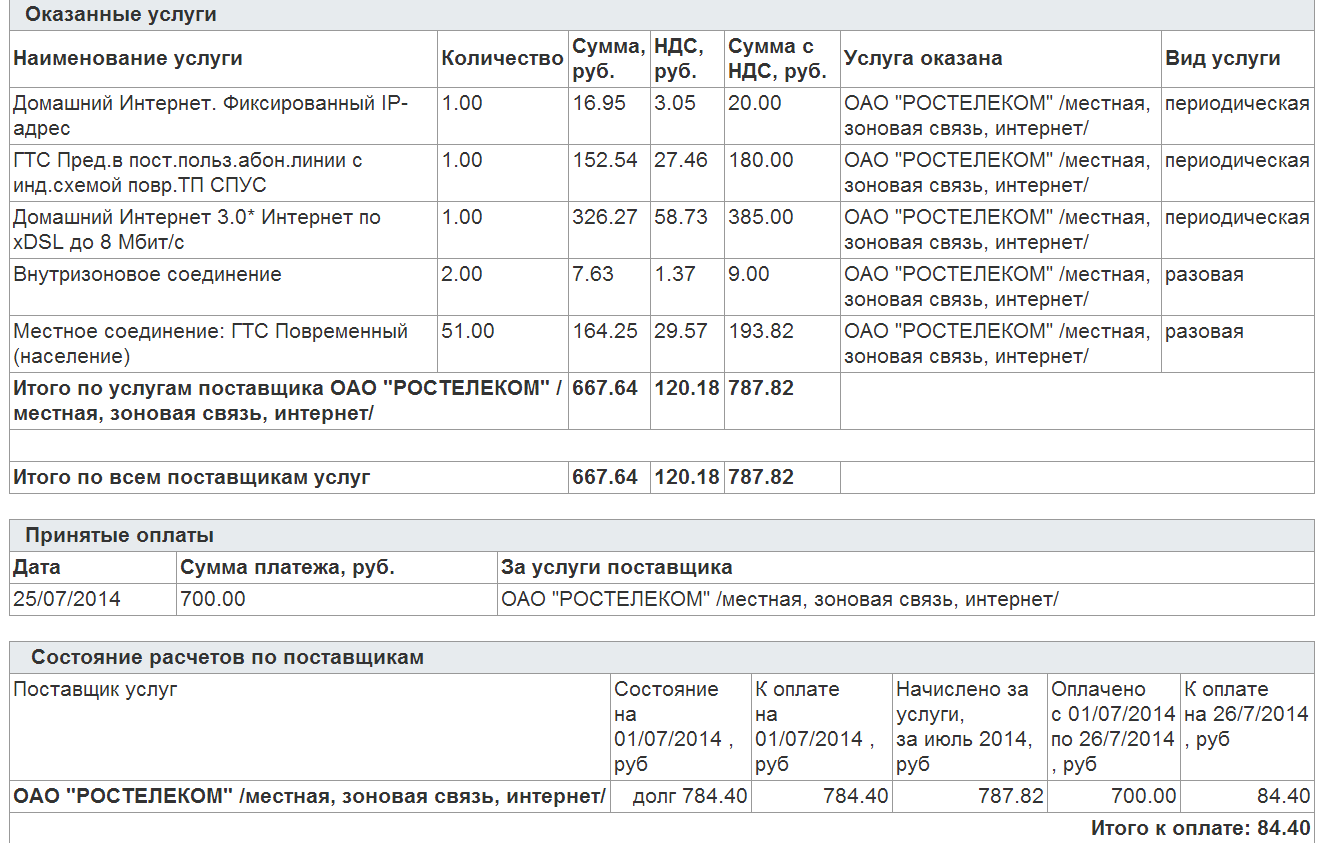This screenshot has width=1318, height=843.
Task: Click the "Итого по всем поставщикам услуг" row label
Action: 191,478
